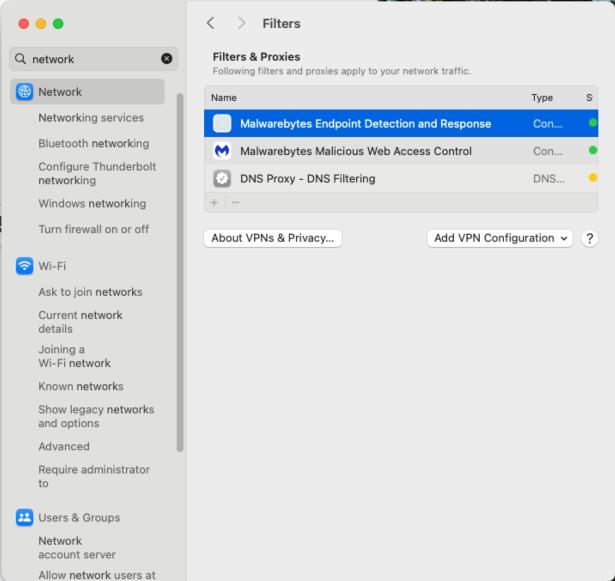Open Windows networking result
Viewport: 615px width, 581px height.
pyautogui.click(x=92, y=203)
